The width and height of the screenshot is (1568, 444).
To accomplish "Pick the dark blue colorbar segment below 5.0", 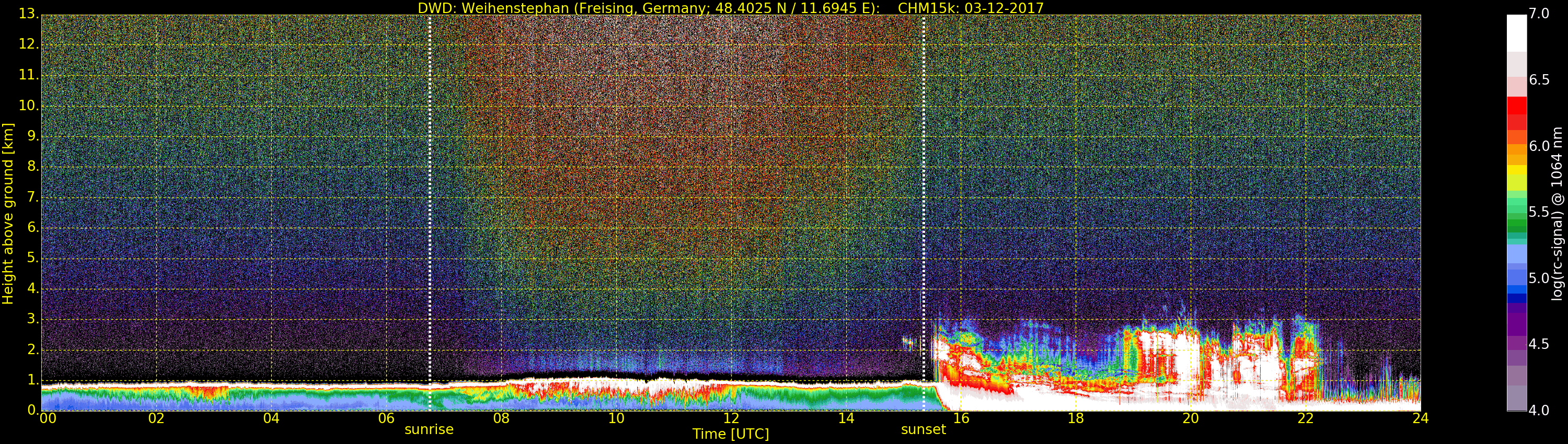I will pyautogui.click(x=1516, y=298).
